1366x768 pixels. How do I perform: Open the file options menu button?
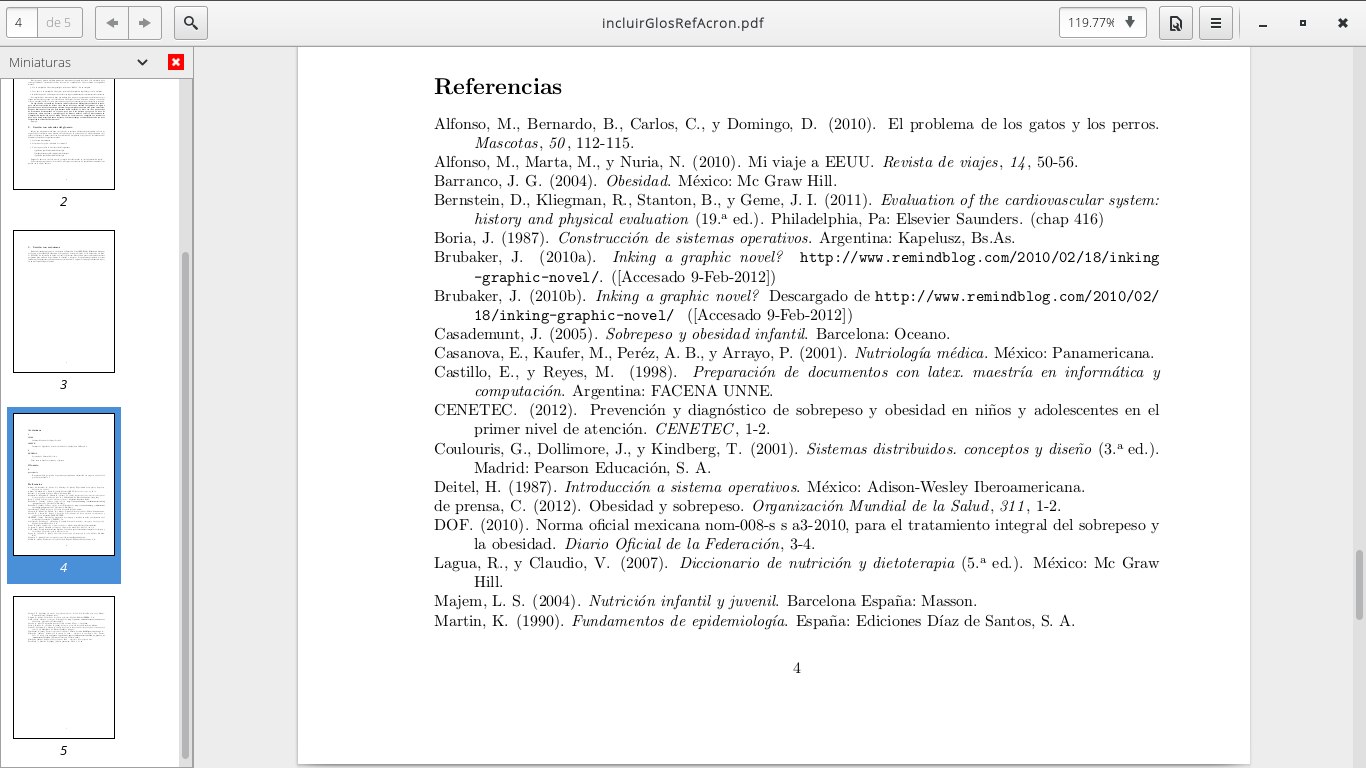tap(1176, 22)
